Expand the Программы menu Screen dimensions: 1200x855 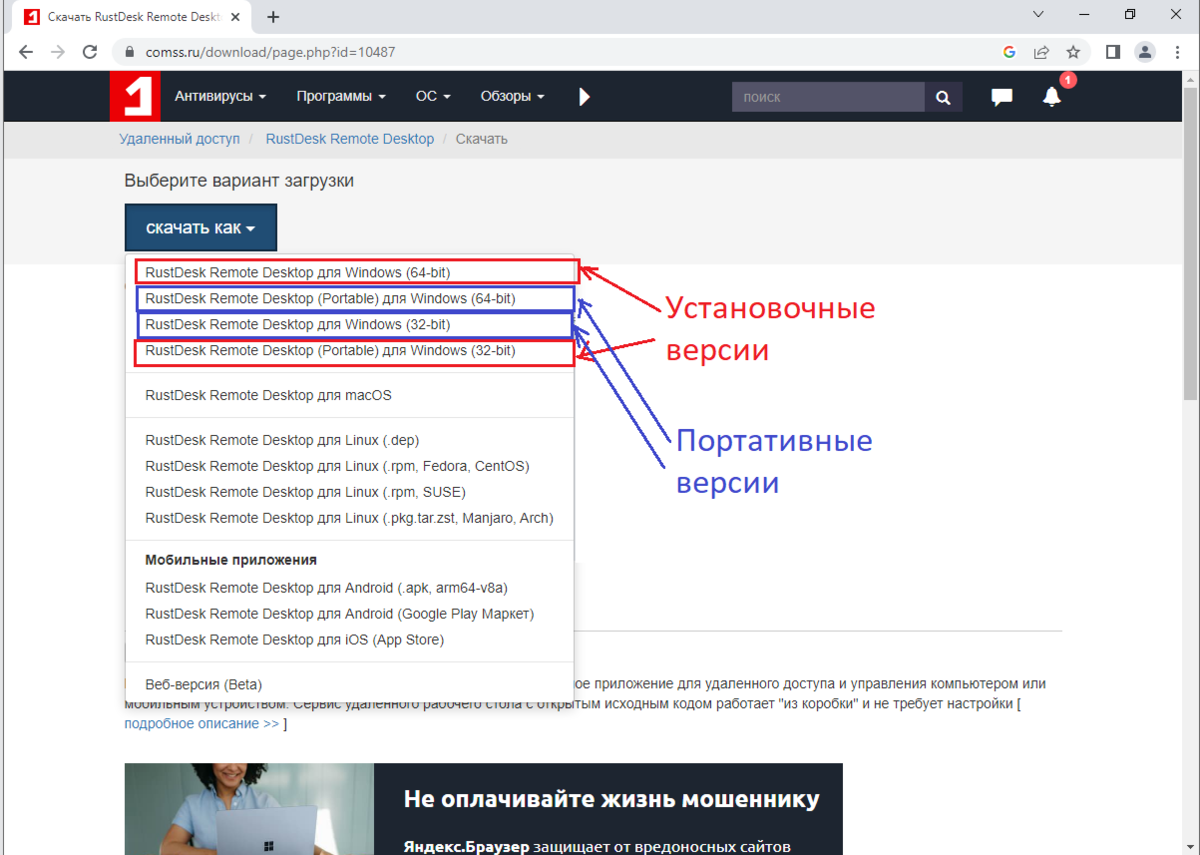click(341, 97)
